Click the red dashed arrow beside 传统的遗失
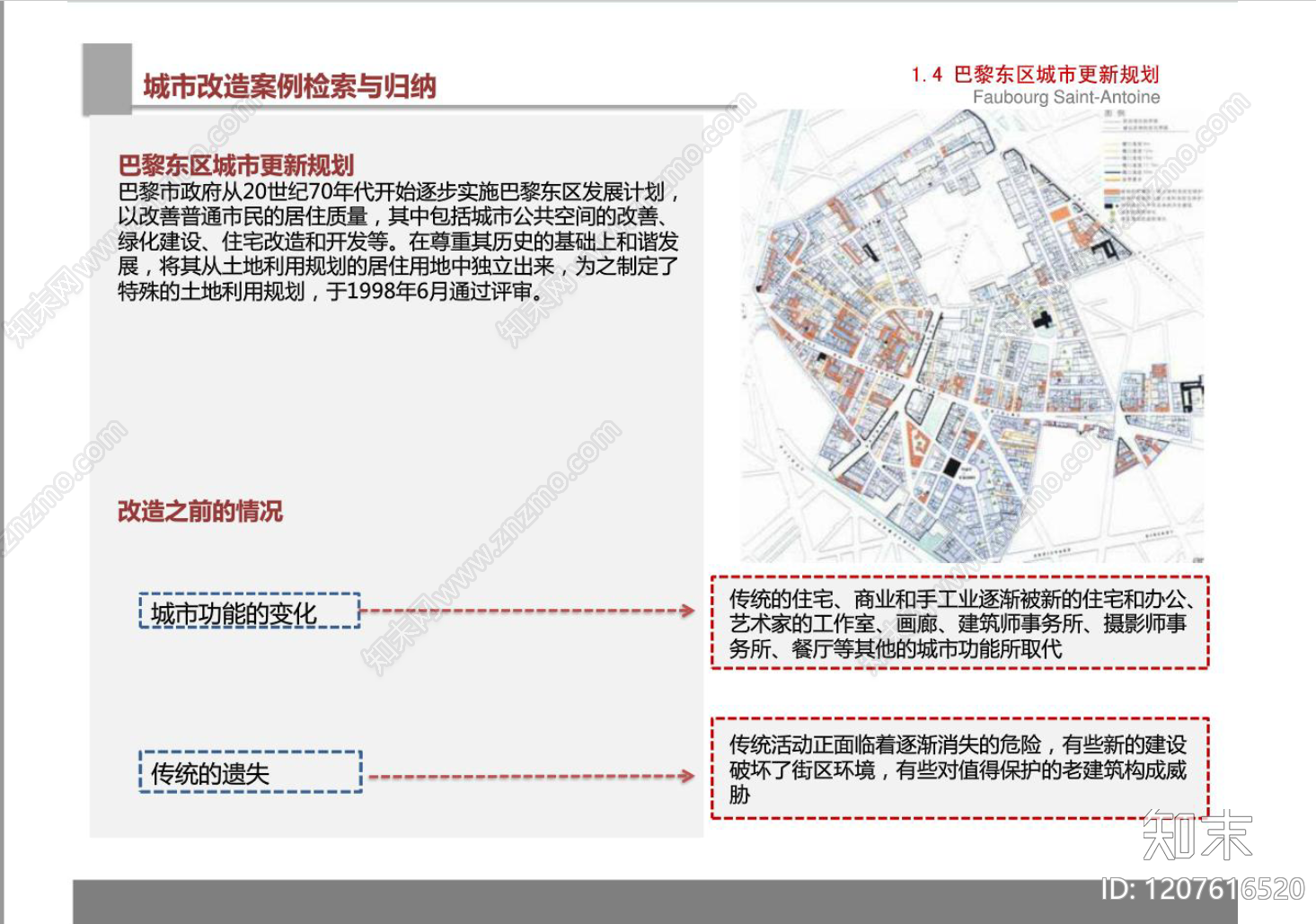Image resolution: width=1316 pixels, height=924 pixels. click(x=530, y=776)
